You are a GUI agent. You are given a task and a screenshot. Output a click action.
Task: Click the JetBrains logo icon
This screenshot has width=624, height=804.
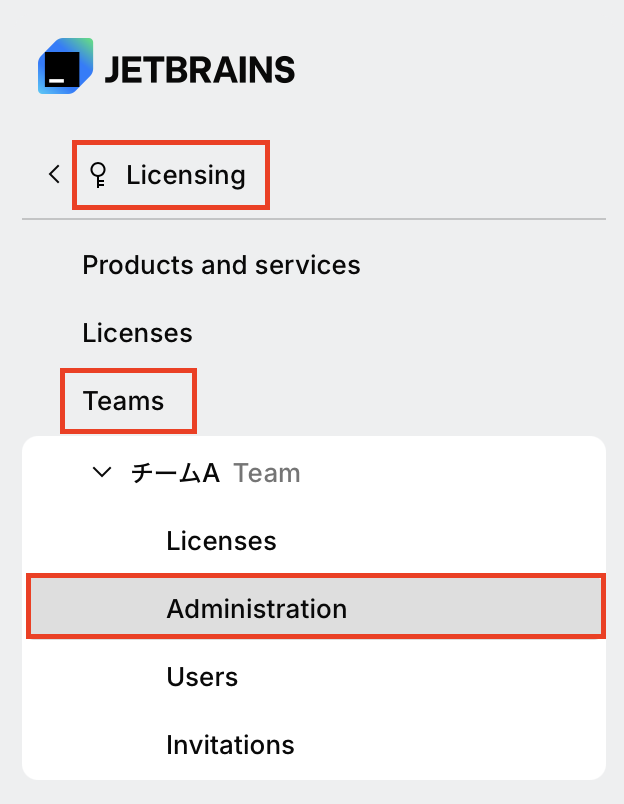66,66
